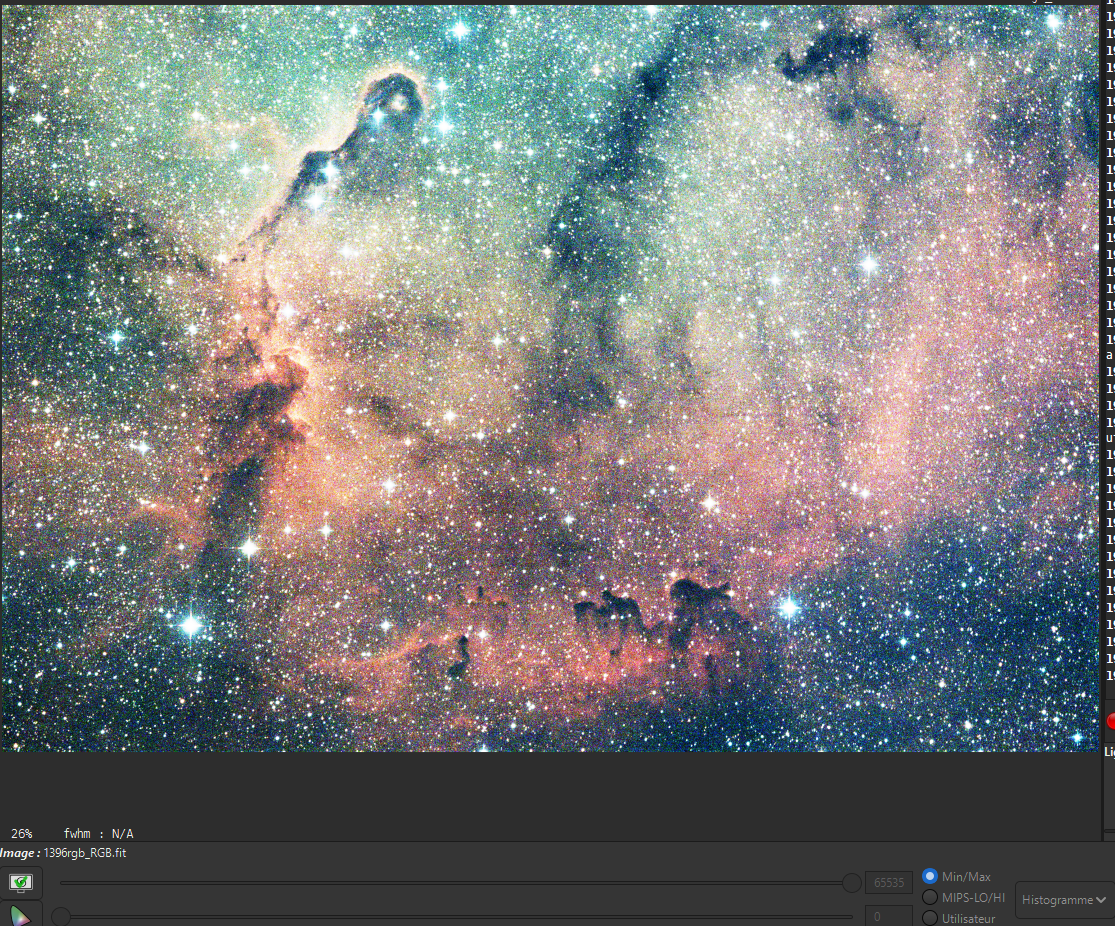Click the middle of the upper slider track
The height and width of the screenshot is (926, 1115).
(x=456, y=883)
